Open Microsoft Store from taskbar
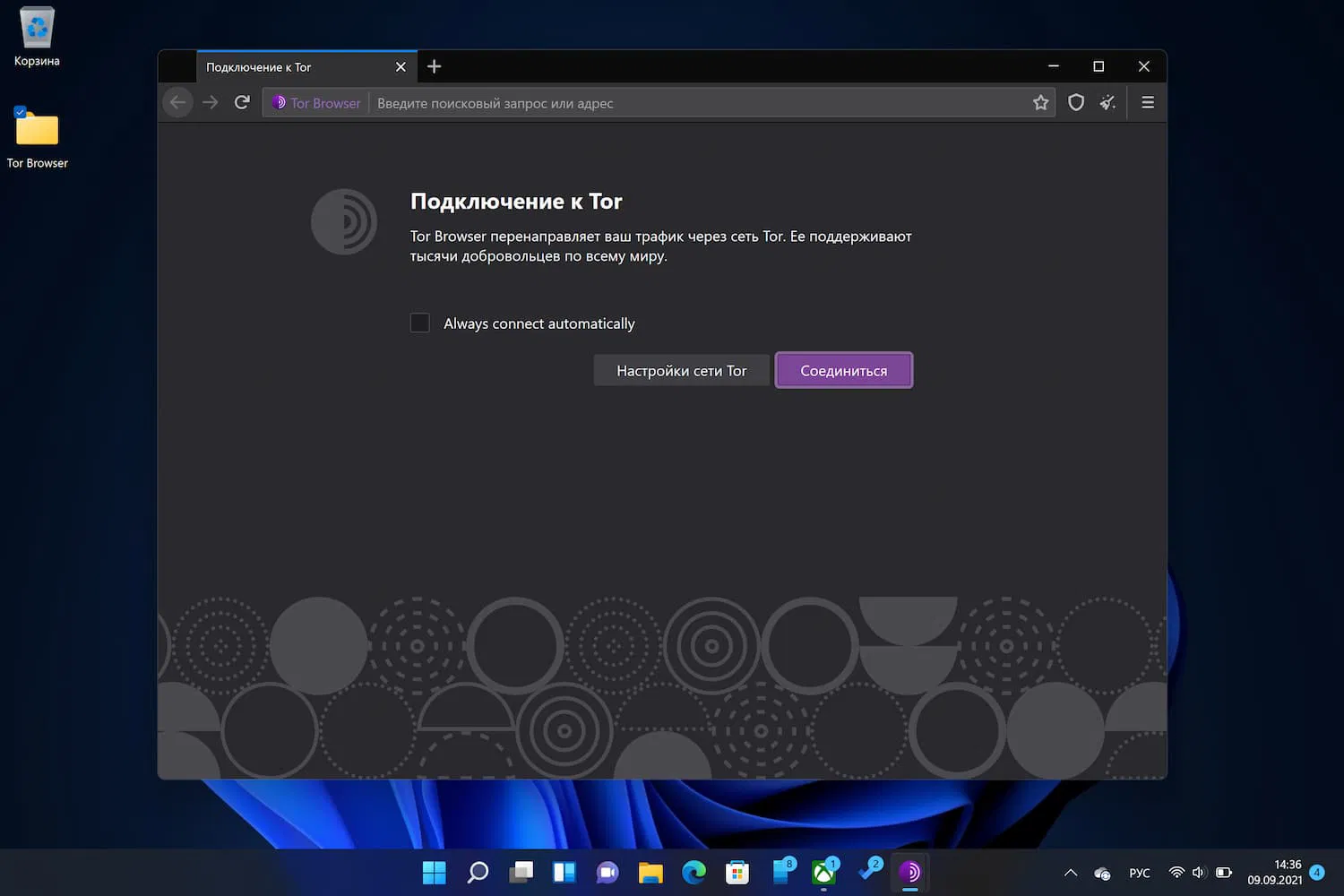Viewport: 1344px width, 896px height. click(x=737, y=873)
